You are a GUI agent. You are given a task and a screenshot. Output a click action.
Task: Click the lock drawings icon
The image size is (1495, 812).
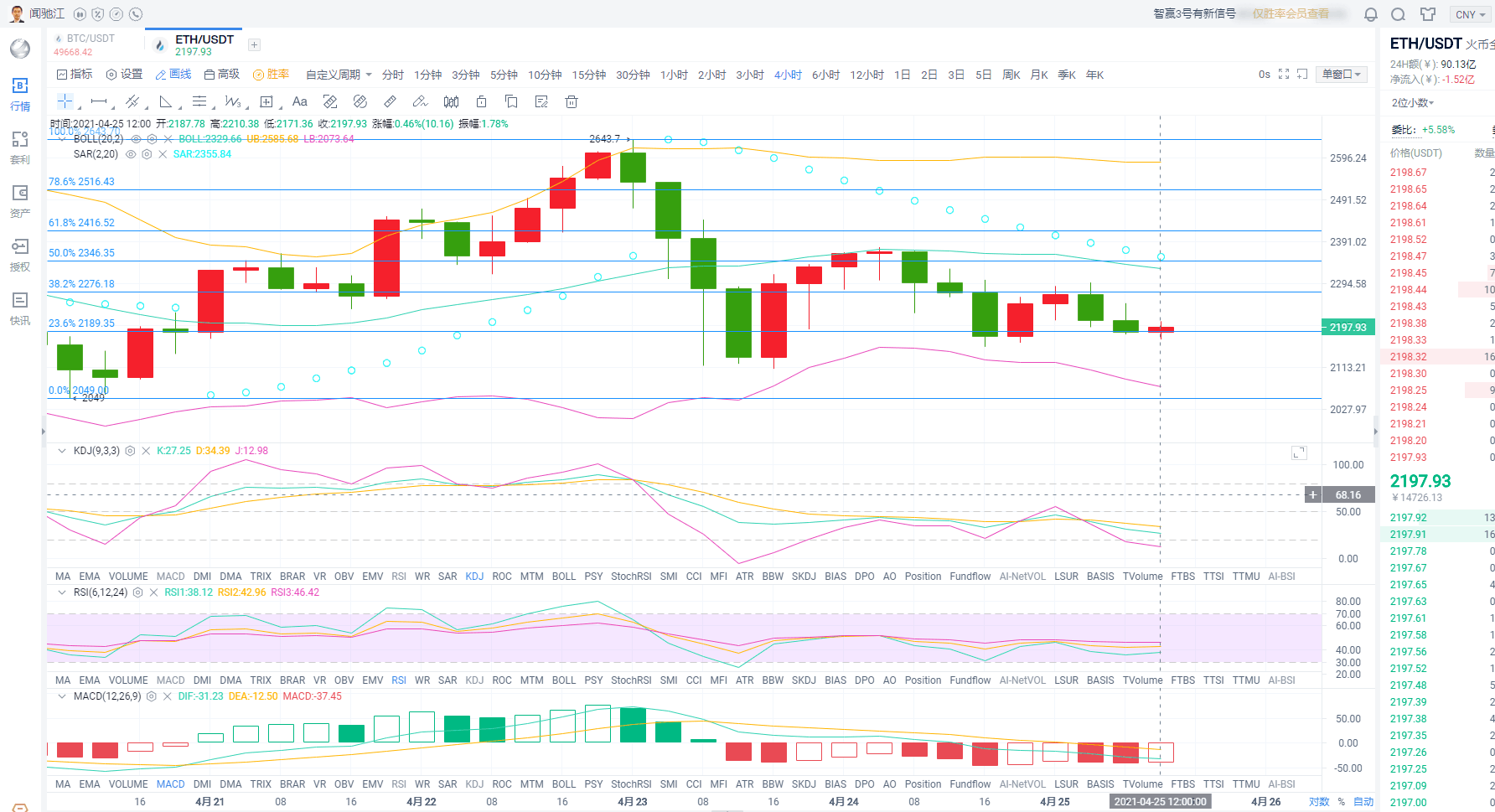pyautogui.click(x=481, y=101)
